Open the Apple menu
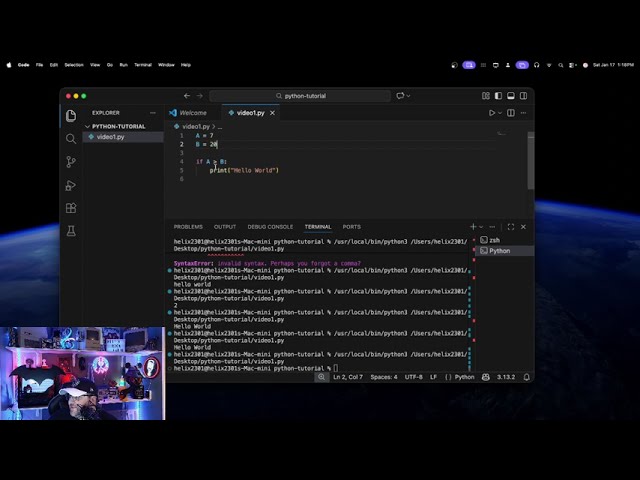The width and height of the screenshot is (640, 480). [x=9, y=65]
